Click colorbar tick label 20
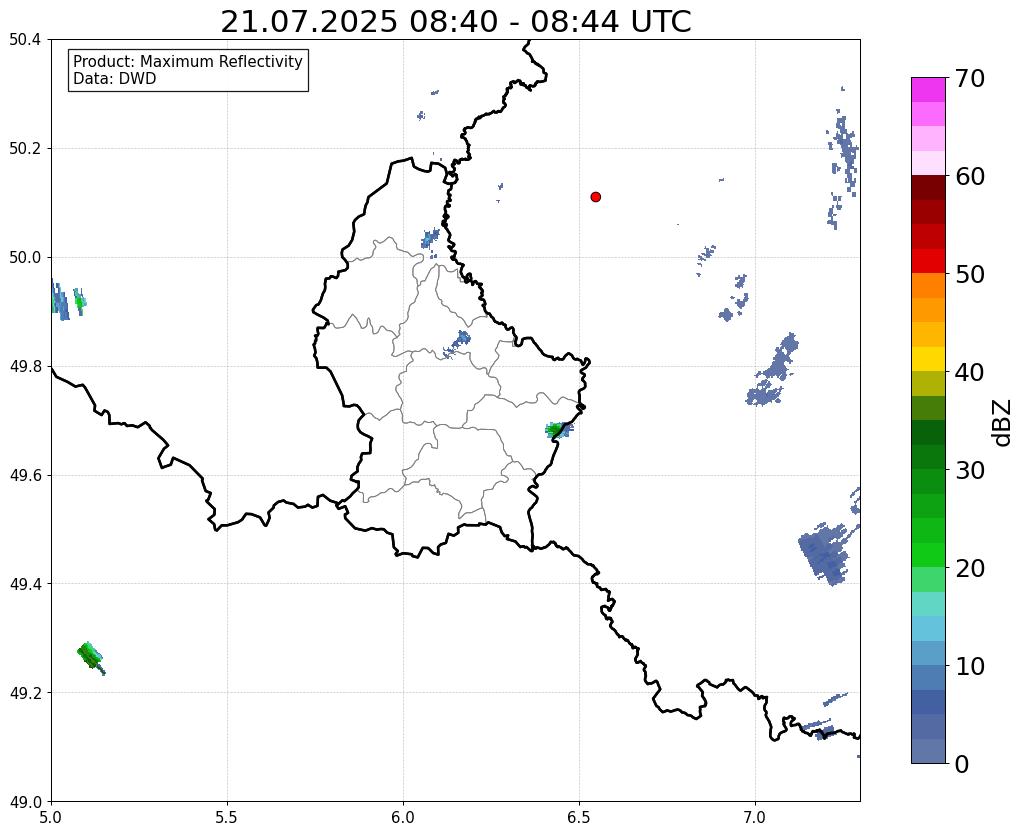 point(970,568)
